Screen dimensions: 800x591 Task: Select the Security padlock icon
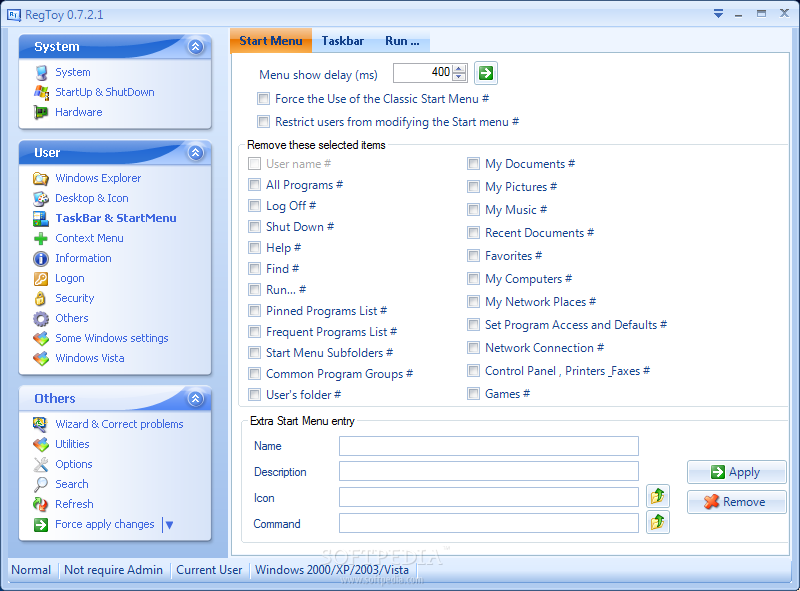[41, 299]
